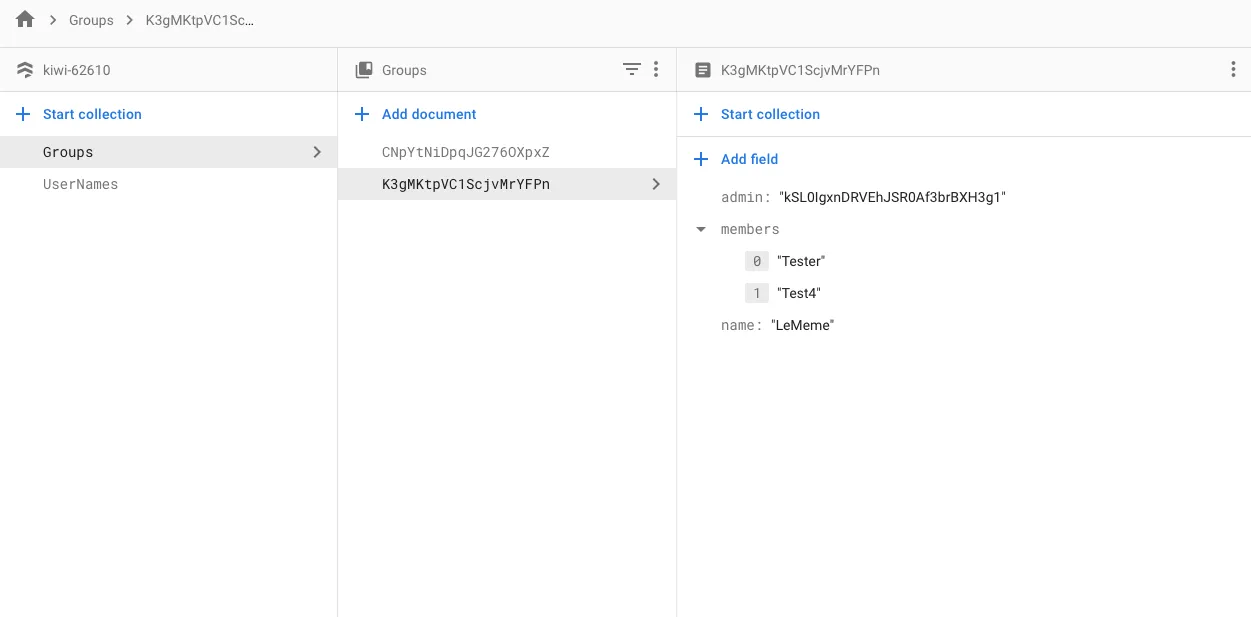Screen dimensions: 1251x617
Task: Open document CNpYtNiDpqJG276OXpxZ
Action: pyautogui.click(x=466, y=152)
